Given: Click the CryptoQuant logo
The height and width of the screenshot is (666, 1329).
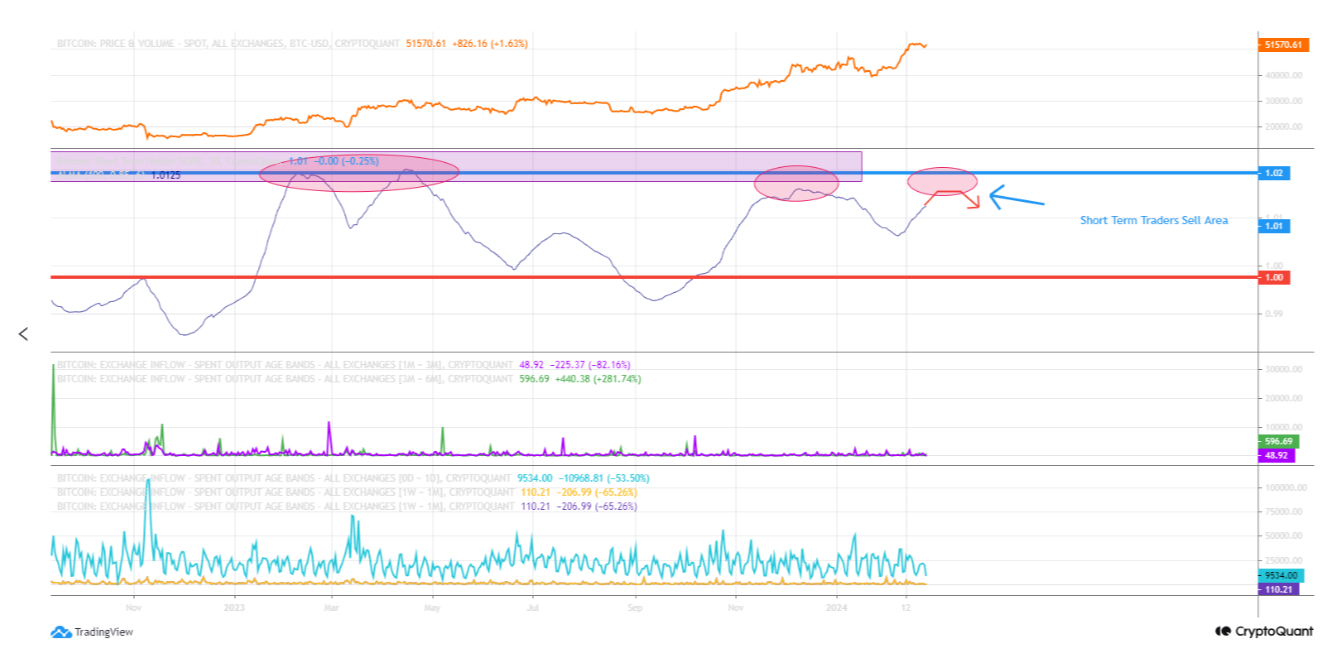Looking at the screenshot, I should click(x=1262, y=632).
